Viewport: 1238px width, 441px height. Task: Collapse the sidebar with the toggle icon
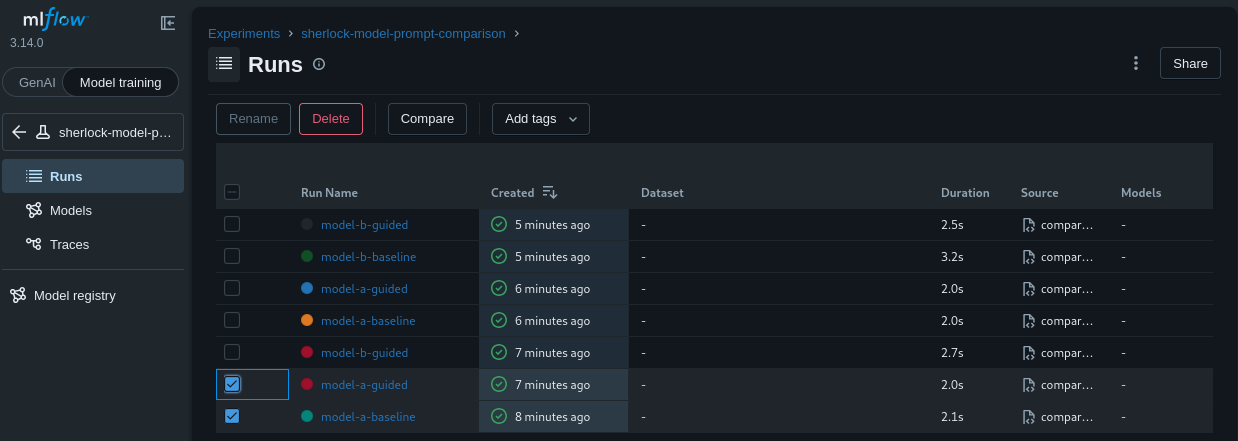168,22
